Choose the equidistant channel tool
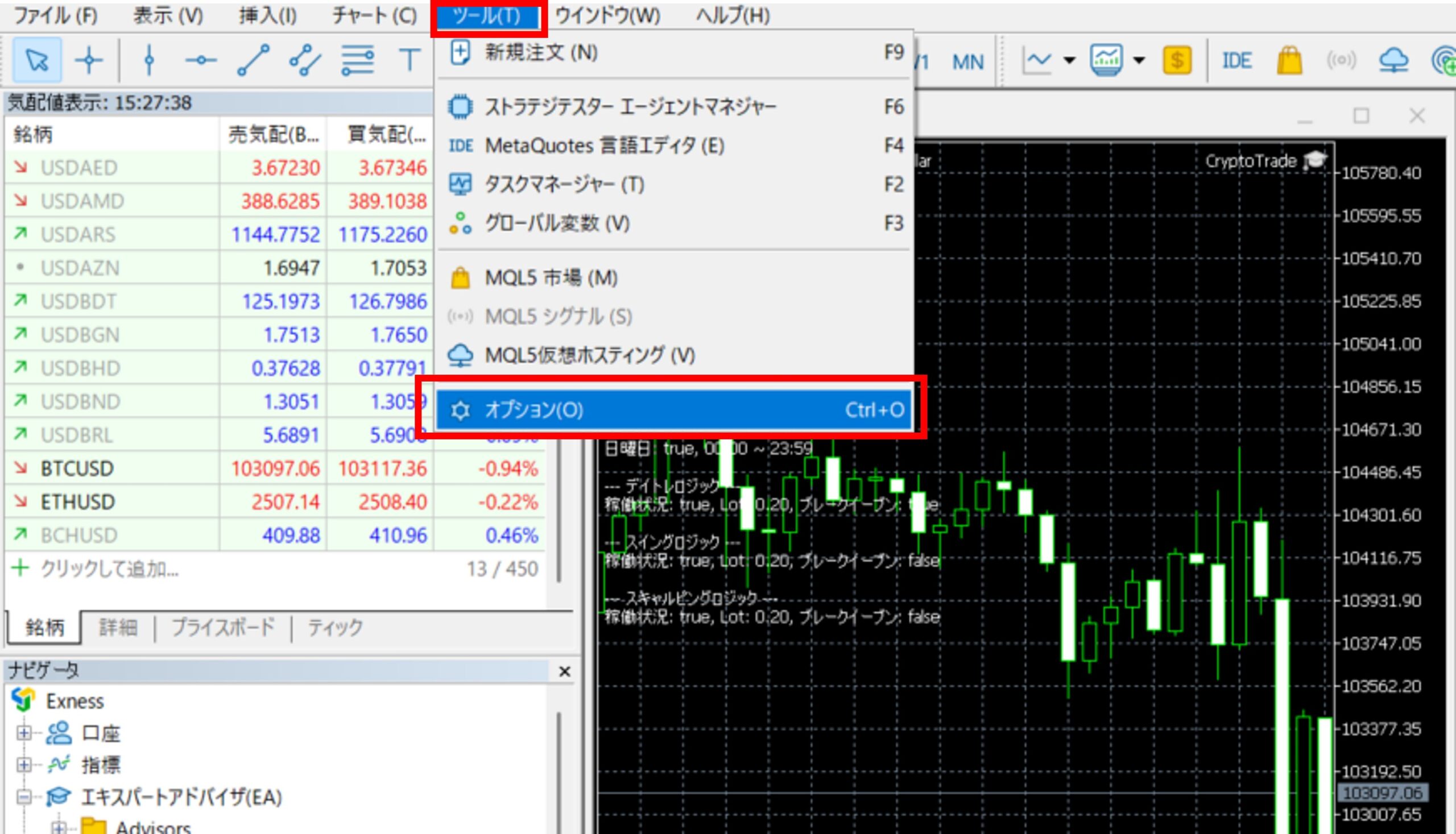Screen dimensions: 1456x834 [305, 60]
